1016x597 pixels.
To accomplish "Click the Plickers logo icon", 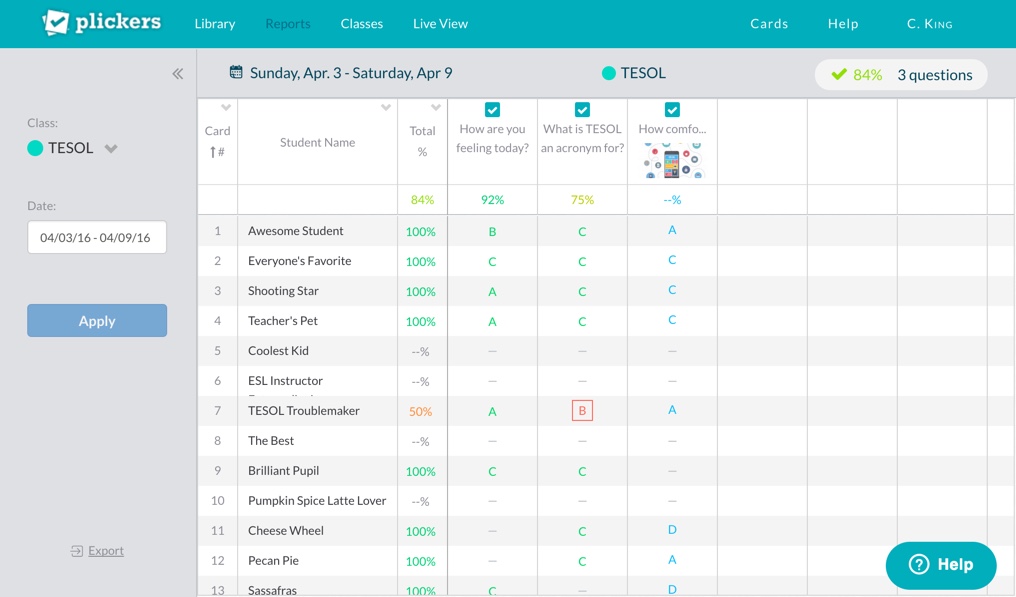I will (x=56, y=23).
